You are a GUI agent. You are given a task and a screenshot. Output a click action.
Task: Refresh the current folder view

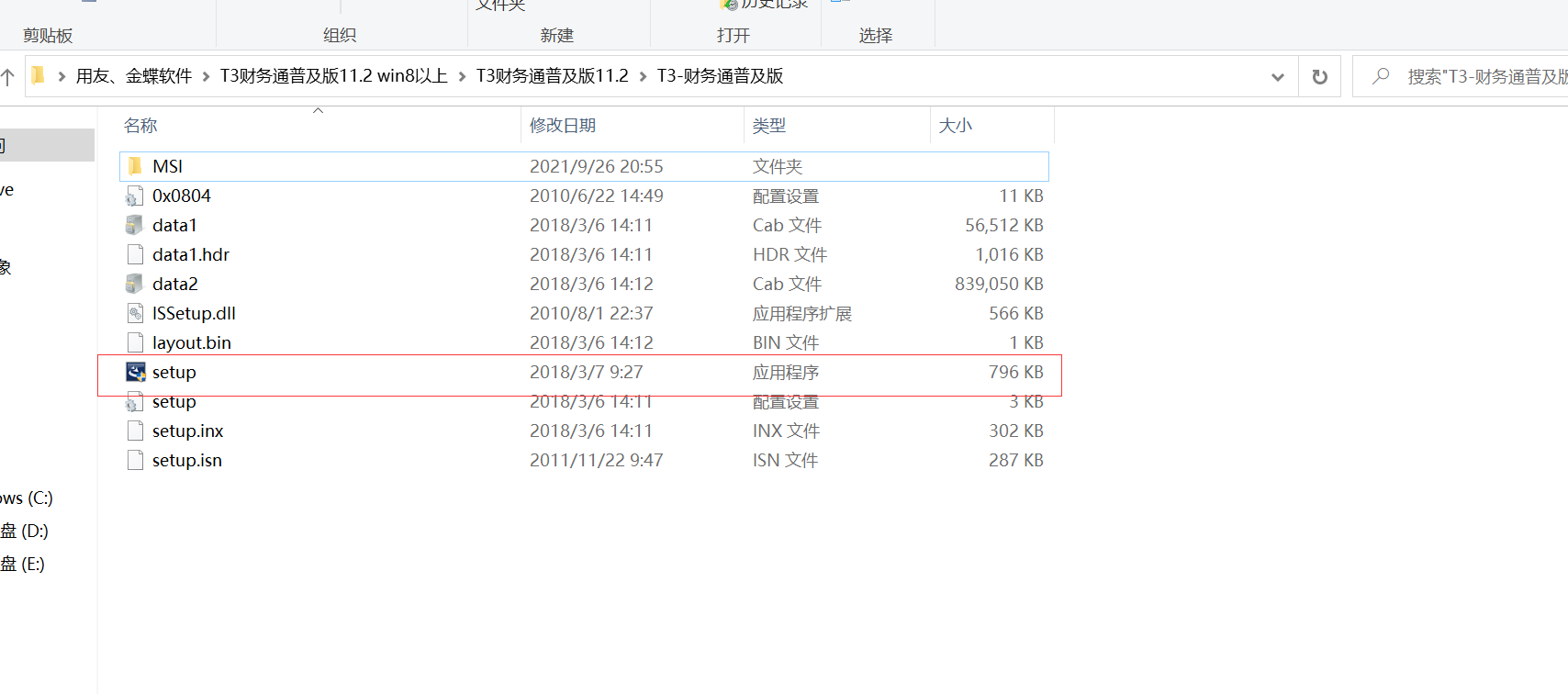[x=1320, y=76]
